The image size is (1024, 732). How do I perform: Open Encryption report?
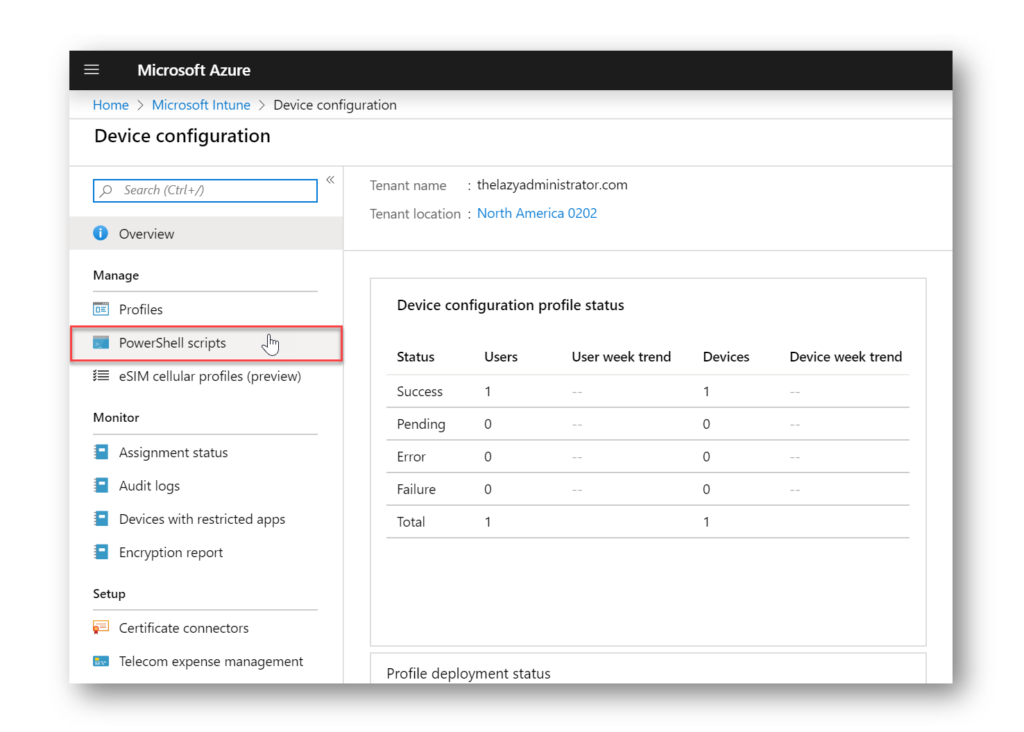point(206,552)
